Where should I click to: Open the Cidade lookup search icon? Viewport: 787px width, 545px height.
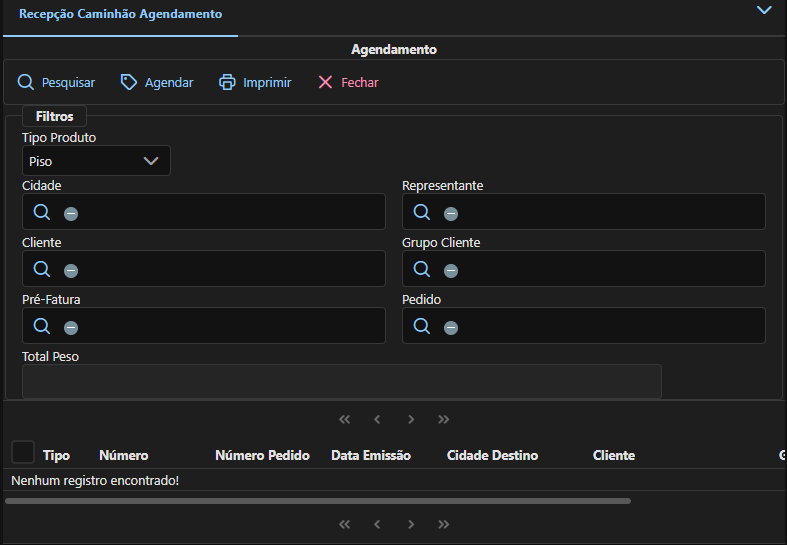pyautogui.click(x=42, y=212)
